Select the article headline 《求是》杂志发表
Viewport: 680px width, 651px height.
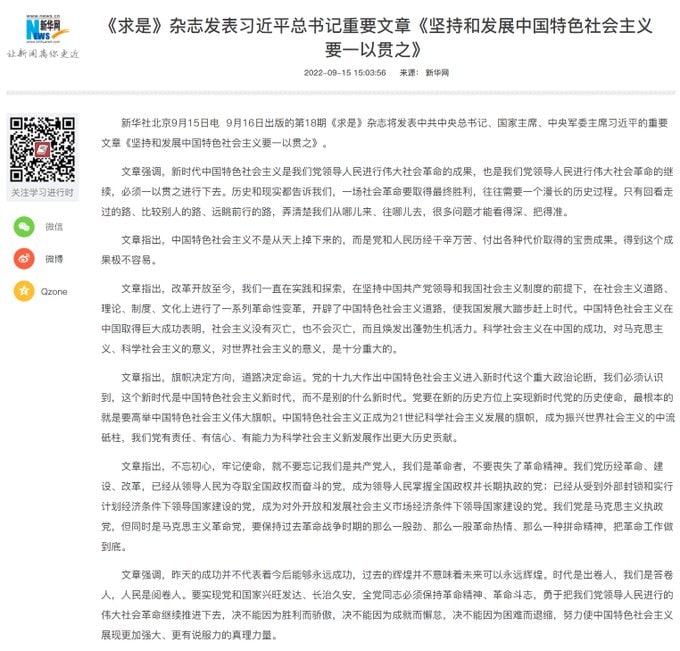click(x=379, y=26)
